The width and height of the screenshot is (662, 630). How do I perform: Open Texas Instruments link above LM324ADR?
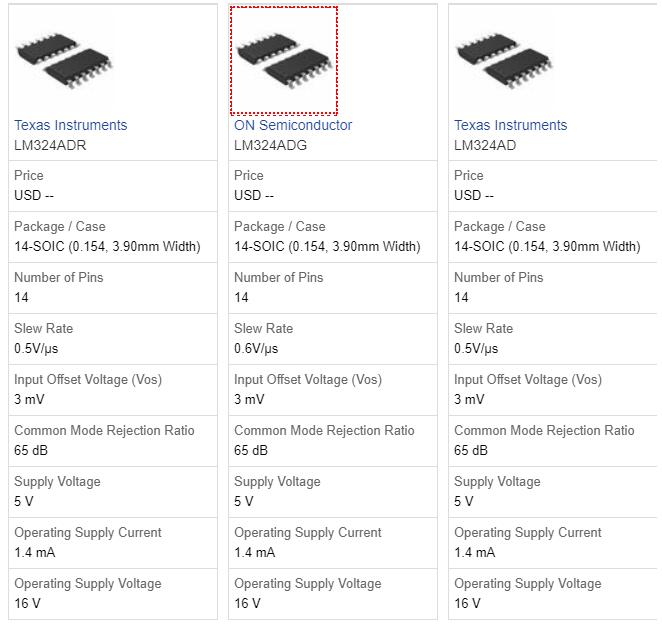click(71, 125)
